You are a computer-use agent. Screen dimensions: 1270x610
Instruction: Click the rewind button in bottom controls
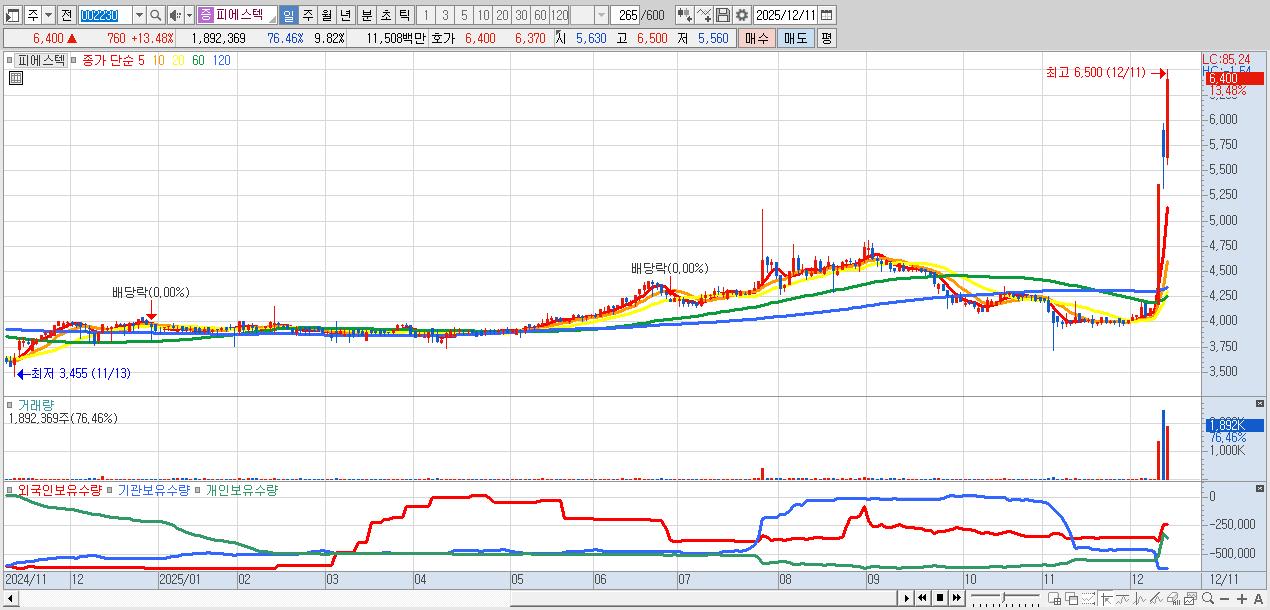click(x=922, y=598)
